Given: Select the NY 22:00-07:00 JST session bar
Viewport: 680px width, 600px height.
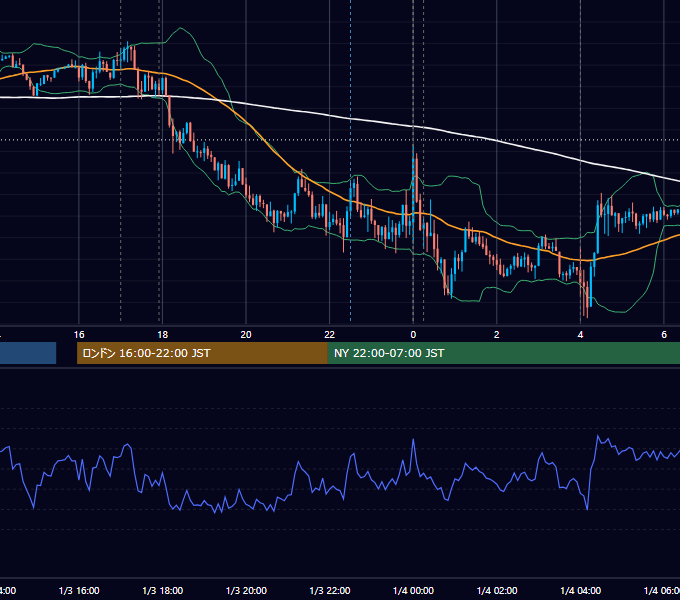Looking at the screenshot, I should [503, 353].
